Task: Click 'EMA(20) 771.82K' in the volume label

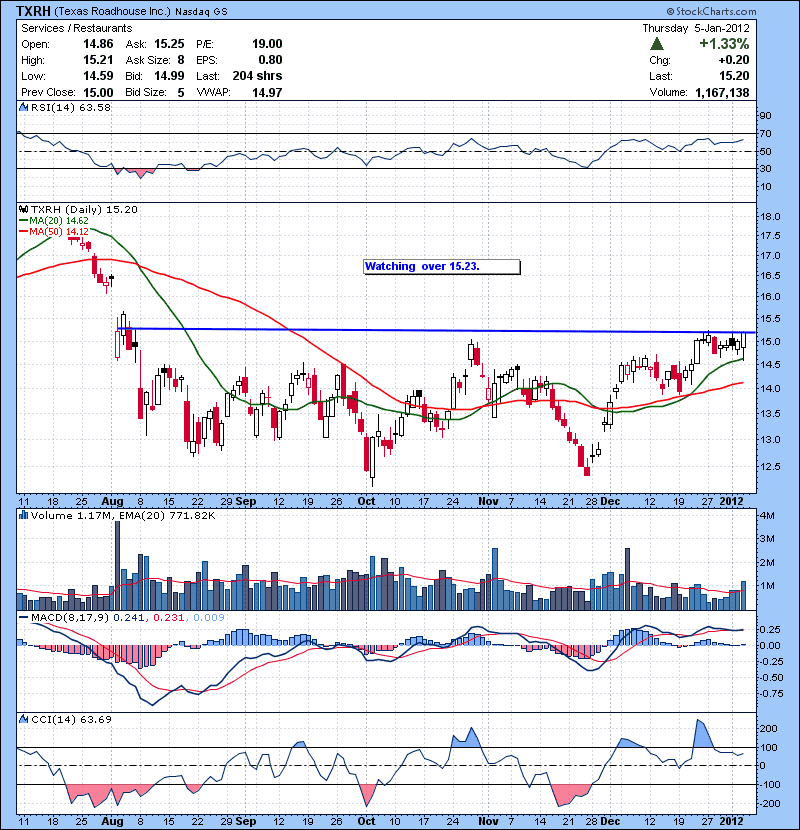Action: pos(167,516)
